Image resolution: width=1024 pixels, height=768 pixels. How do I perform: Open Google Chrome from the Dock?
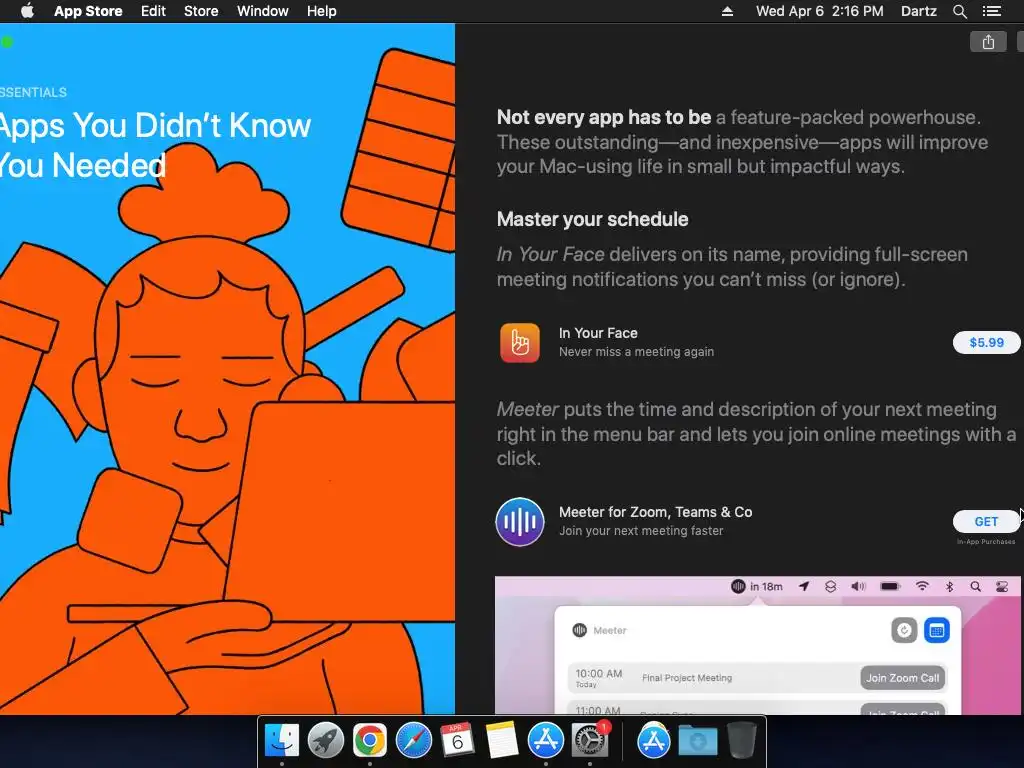(370, 741)
